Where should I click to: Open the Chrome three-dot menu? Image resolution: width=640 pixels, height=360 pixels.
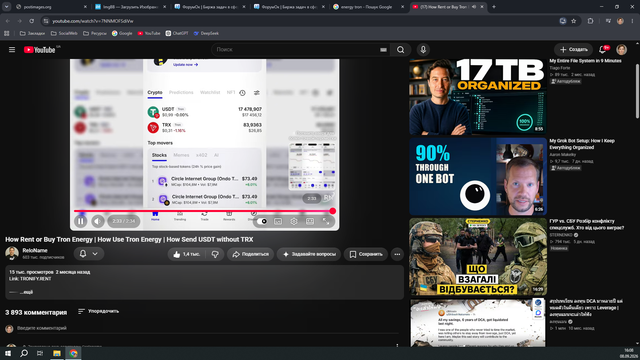point(632,21)
